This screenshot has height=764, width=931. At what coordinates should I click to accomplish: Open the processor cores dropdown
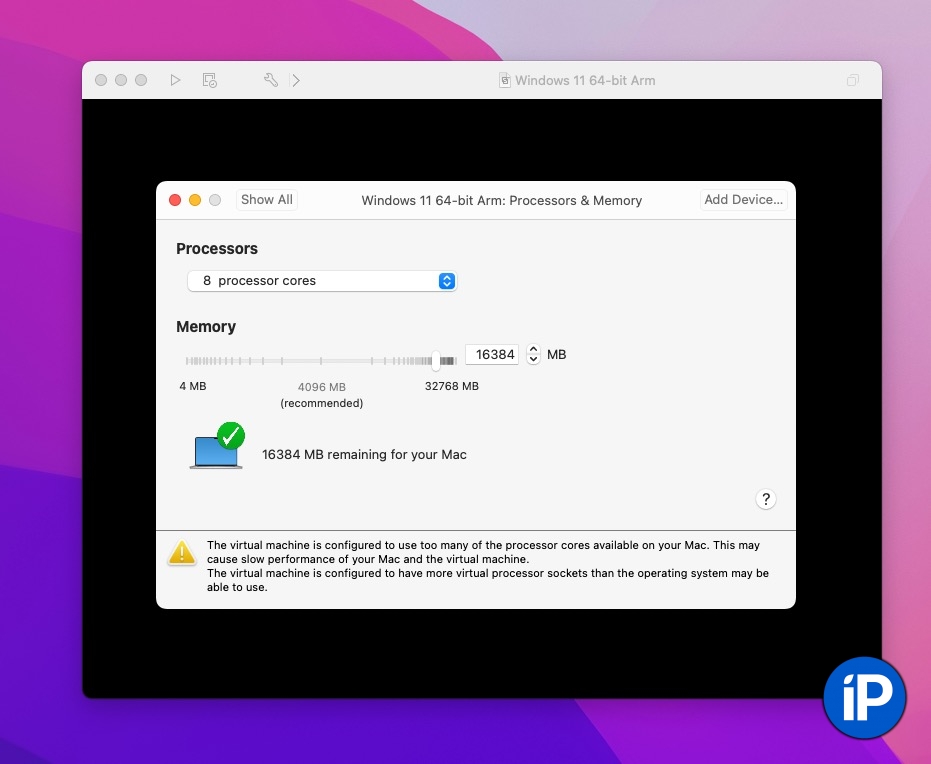click(x=322, y=281)
